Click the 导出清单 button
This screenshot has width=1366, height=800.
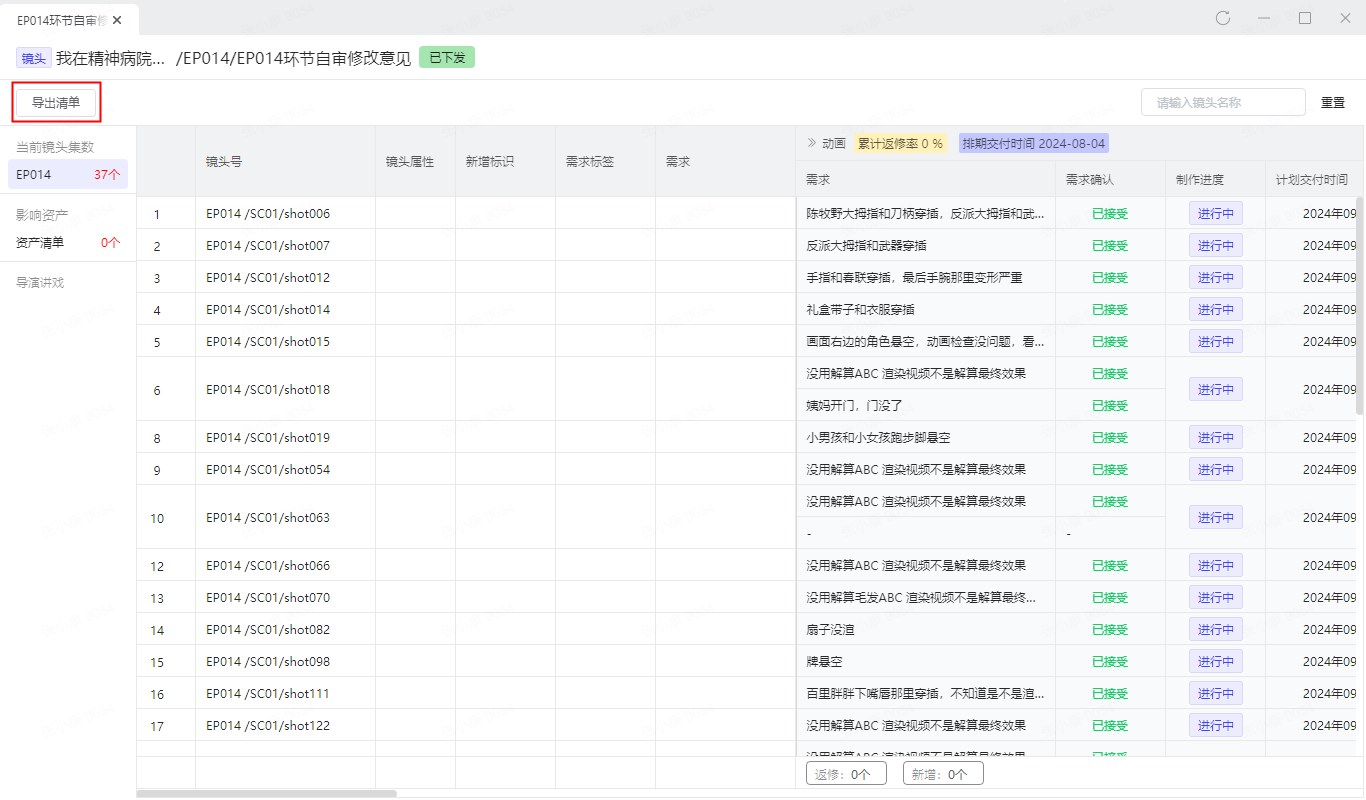[56, 102]
